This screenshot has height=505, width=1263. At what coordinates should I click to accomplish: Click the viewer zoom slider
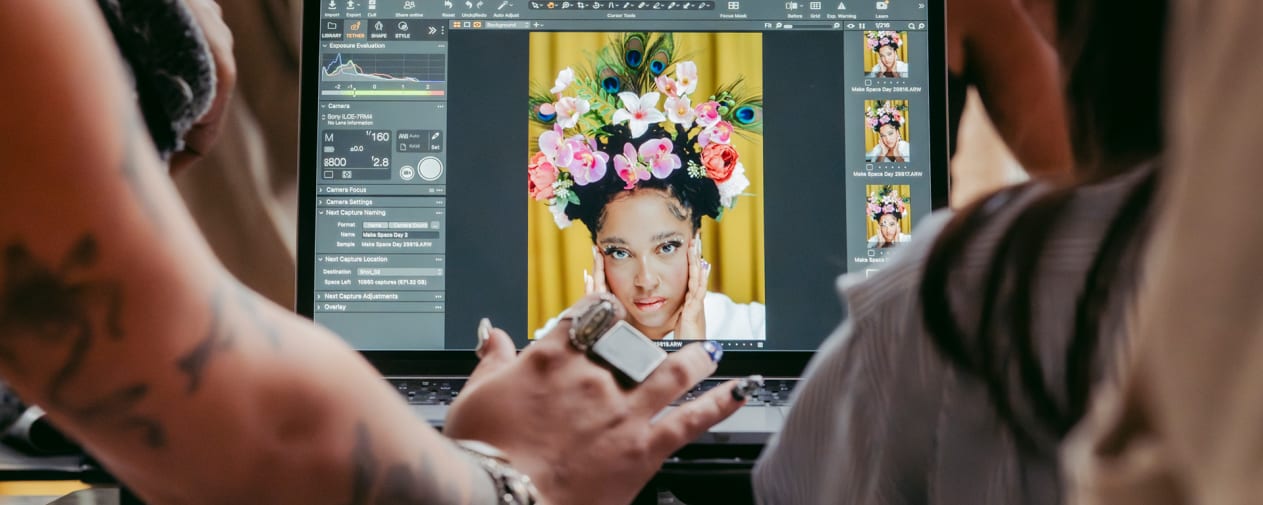point(808,26)
